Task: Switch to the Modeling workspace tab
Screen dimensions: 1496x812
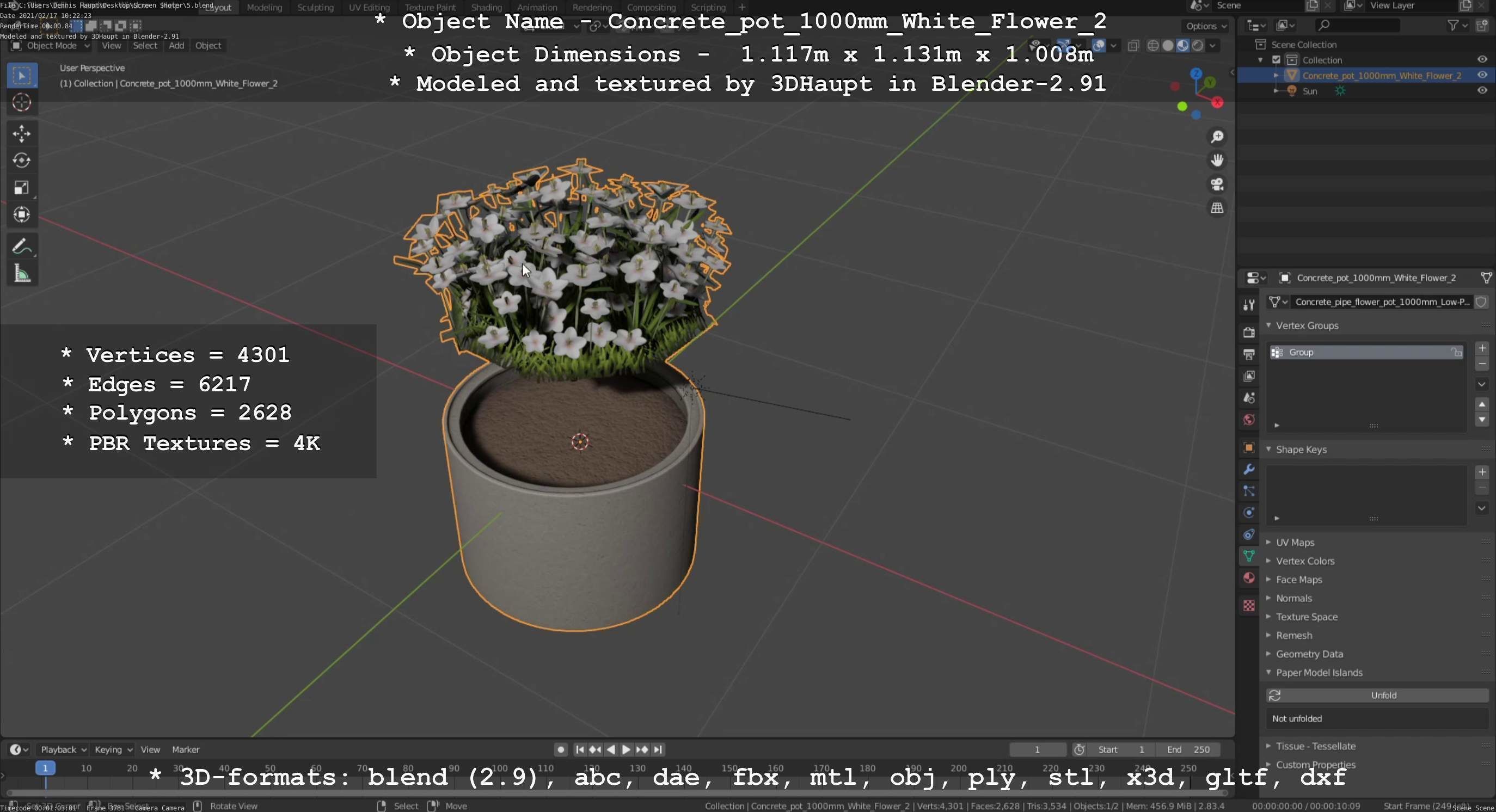Action: click(x=264, y=8)
